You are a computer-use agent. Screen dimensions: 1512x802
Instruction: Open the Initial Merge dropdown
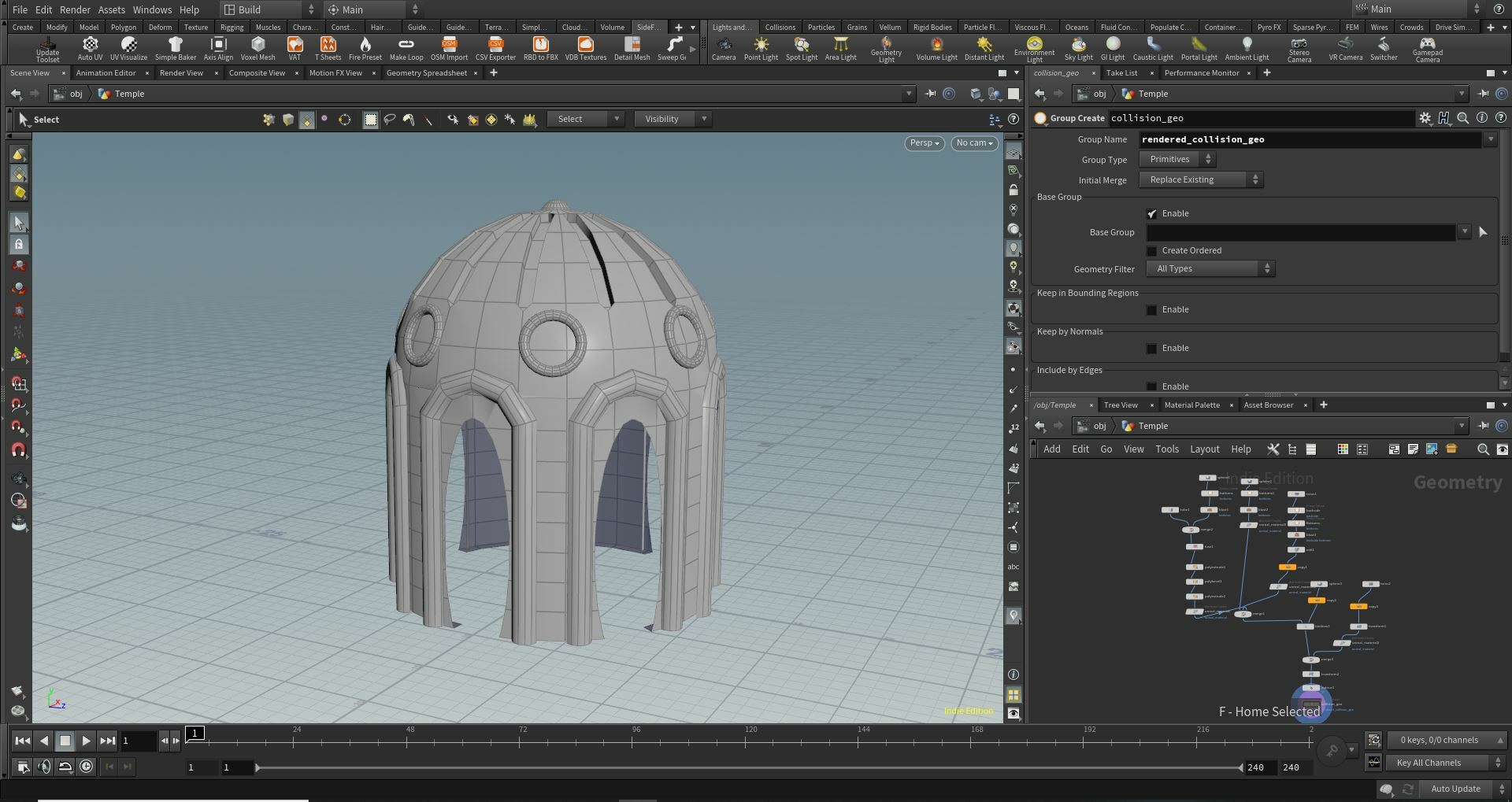pyautogui.click(x=1201, y=180)
